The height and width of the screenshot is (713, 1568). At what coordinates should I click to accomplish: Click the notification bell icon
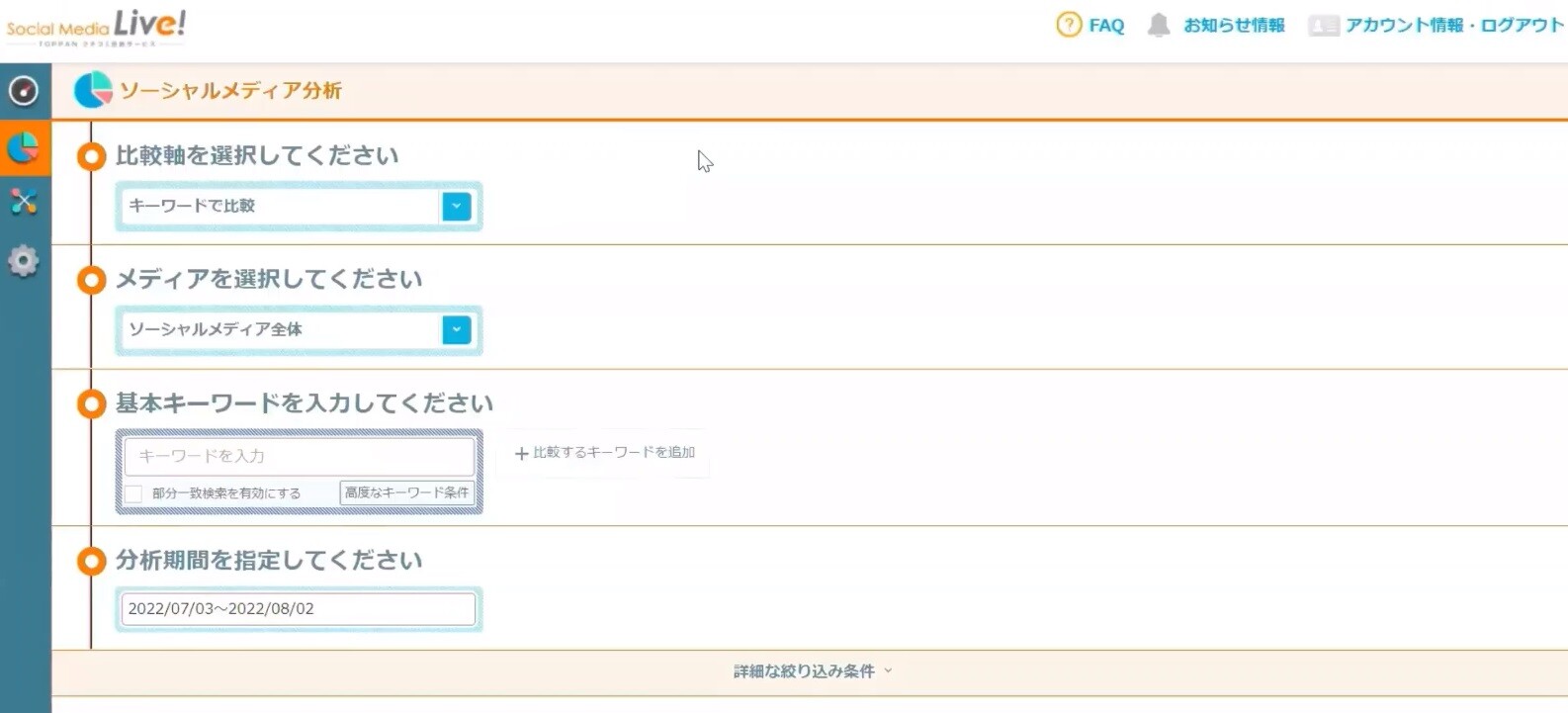1159,25
